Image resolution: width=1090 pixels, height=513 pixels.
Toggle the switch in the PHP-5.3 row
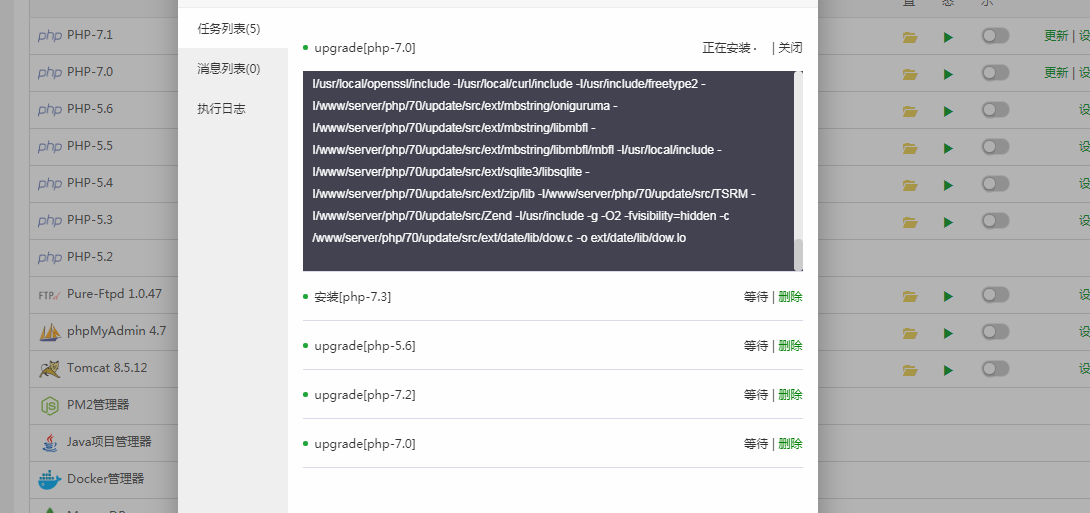point(995,220)
